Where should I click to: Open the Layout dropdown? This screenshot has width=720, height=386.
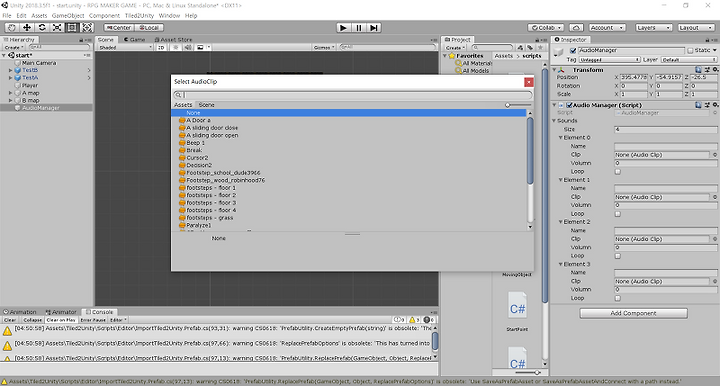tap(696, 28)
